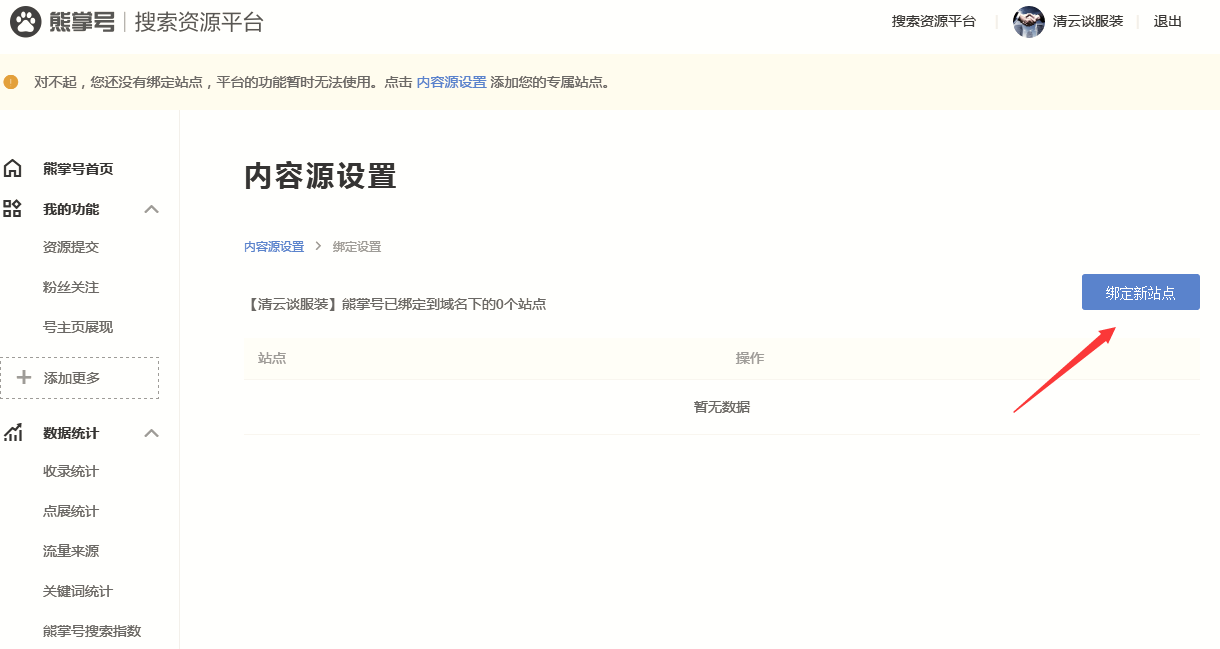The width and height of the screenshot is (1220, 649).
Task: Click the 数据统计 section label
Action: 71,433
